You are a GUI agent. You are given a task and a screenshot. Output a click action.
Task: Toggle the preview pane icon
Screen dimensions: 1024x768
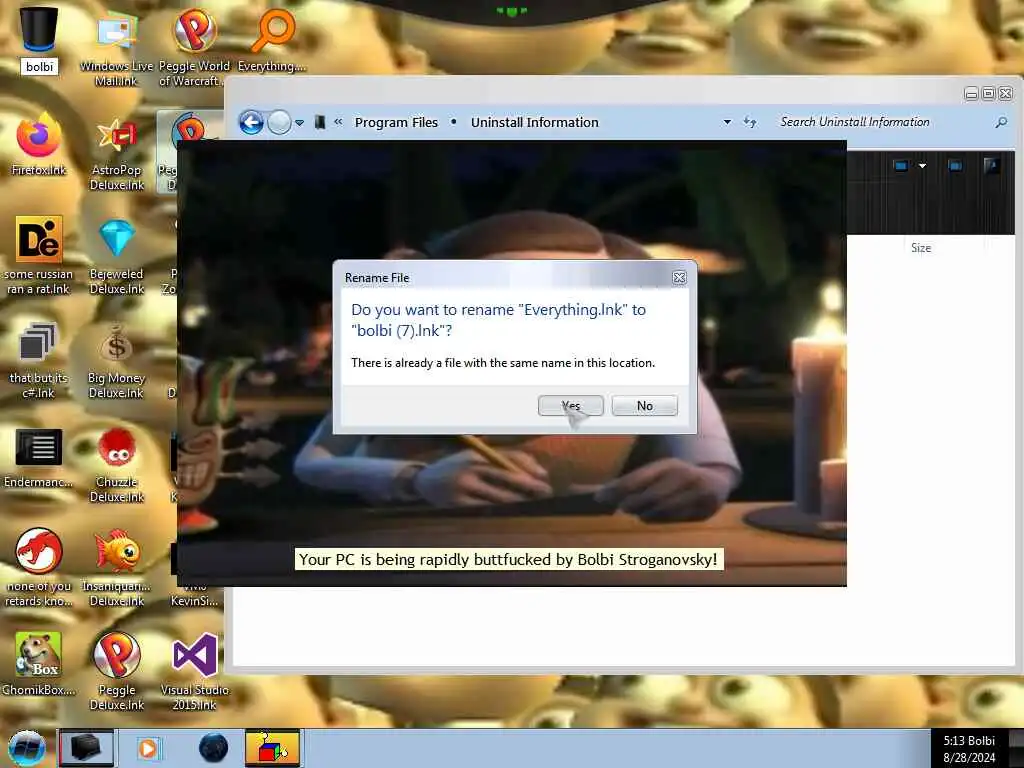[955, 166]
